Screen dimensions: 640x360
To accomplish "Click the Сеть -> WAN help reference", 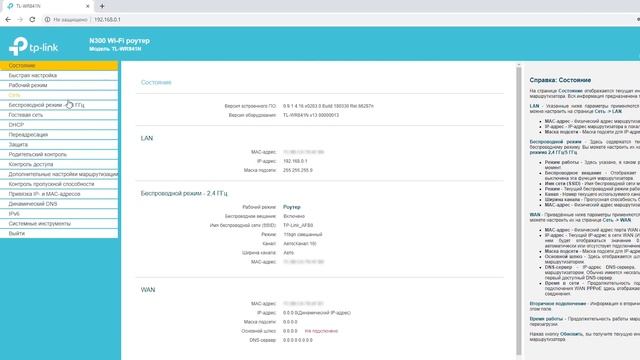I will click(617, 220).
